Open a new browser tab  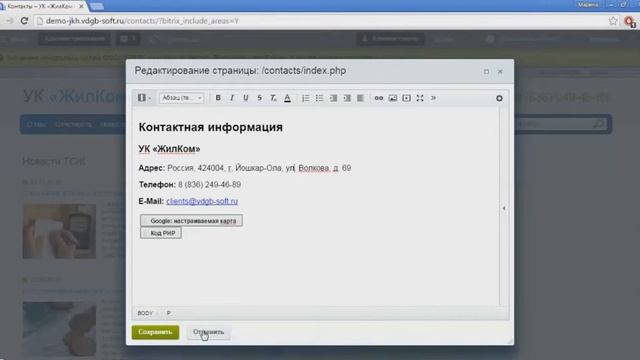click(x=96, y=6)
